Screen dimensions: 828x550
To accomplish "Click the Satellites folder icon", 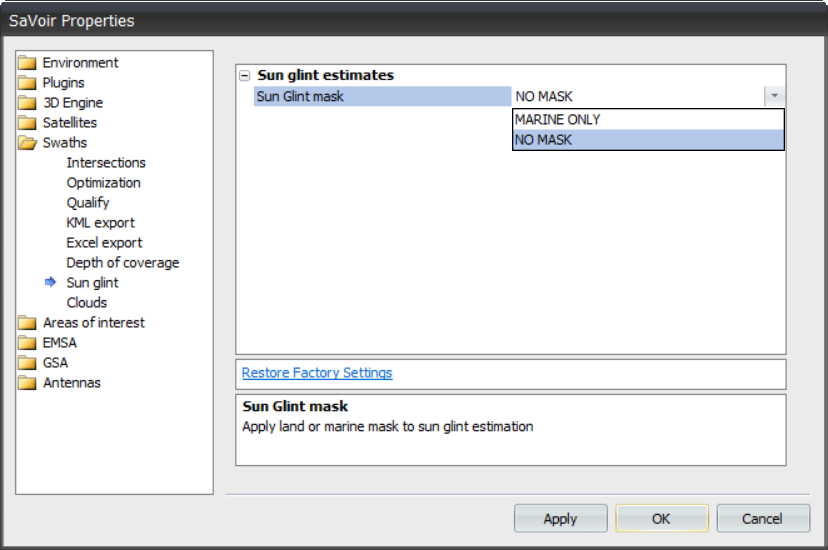I will click(x=27, y=123).
